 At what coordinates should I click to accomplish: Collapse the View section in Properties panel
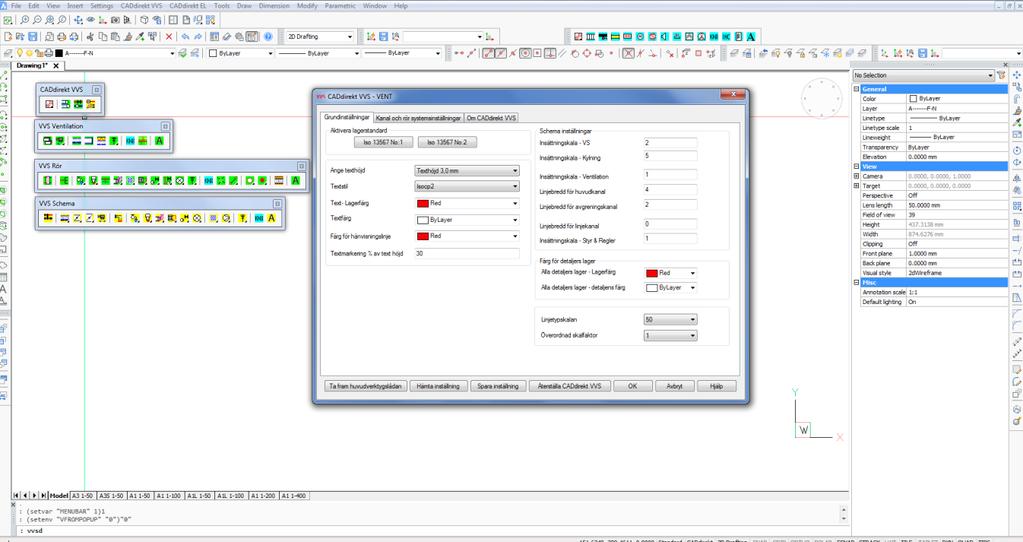click(x=857, y=166)
